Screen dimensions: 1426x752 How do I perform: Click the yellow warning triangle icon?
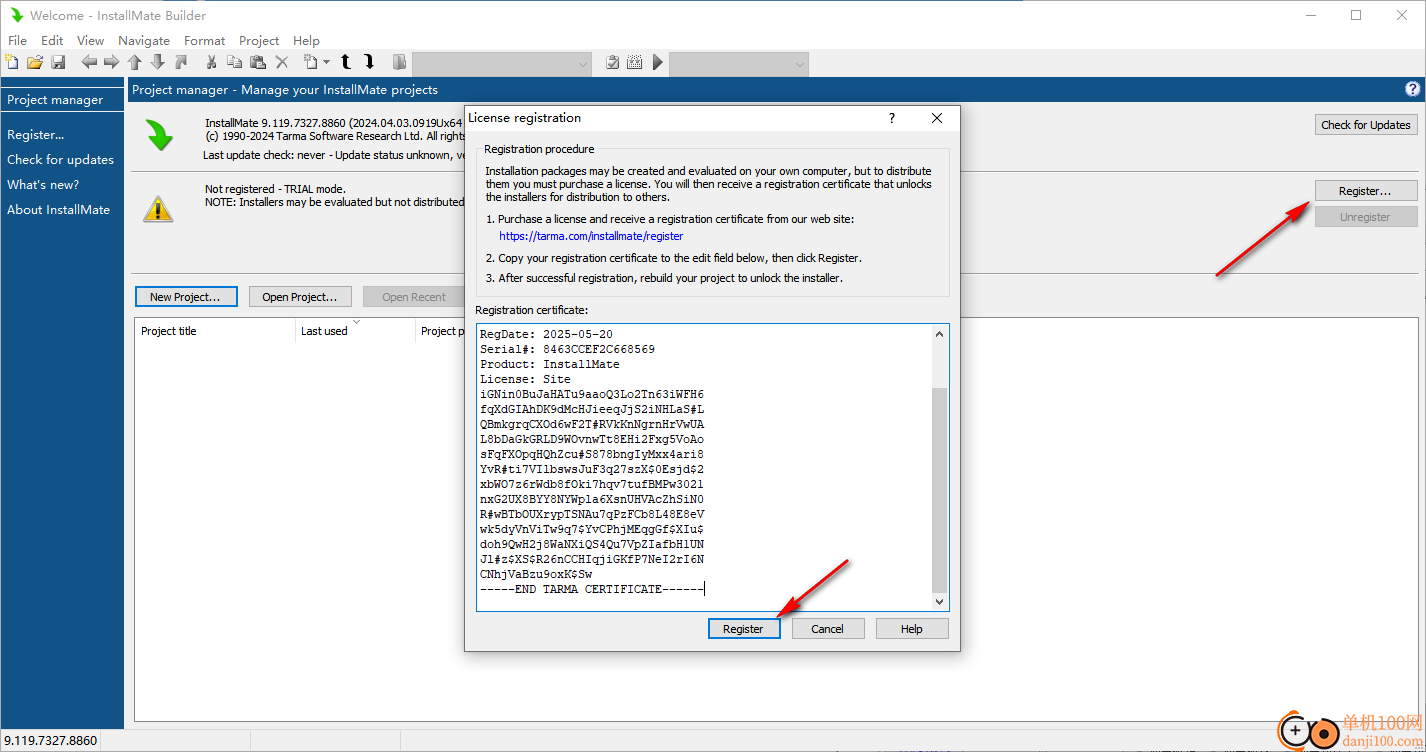coord(158,208)
